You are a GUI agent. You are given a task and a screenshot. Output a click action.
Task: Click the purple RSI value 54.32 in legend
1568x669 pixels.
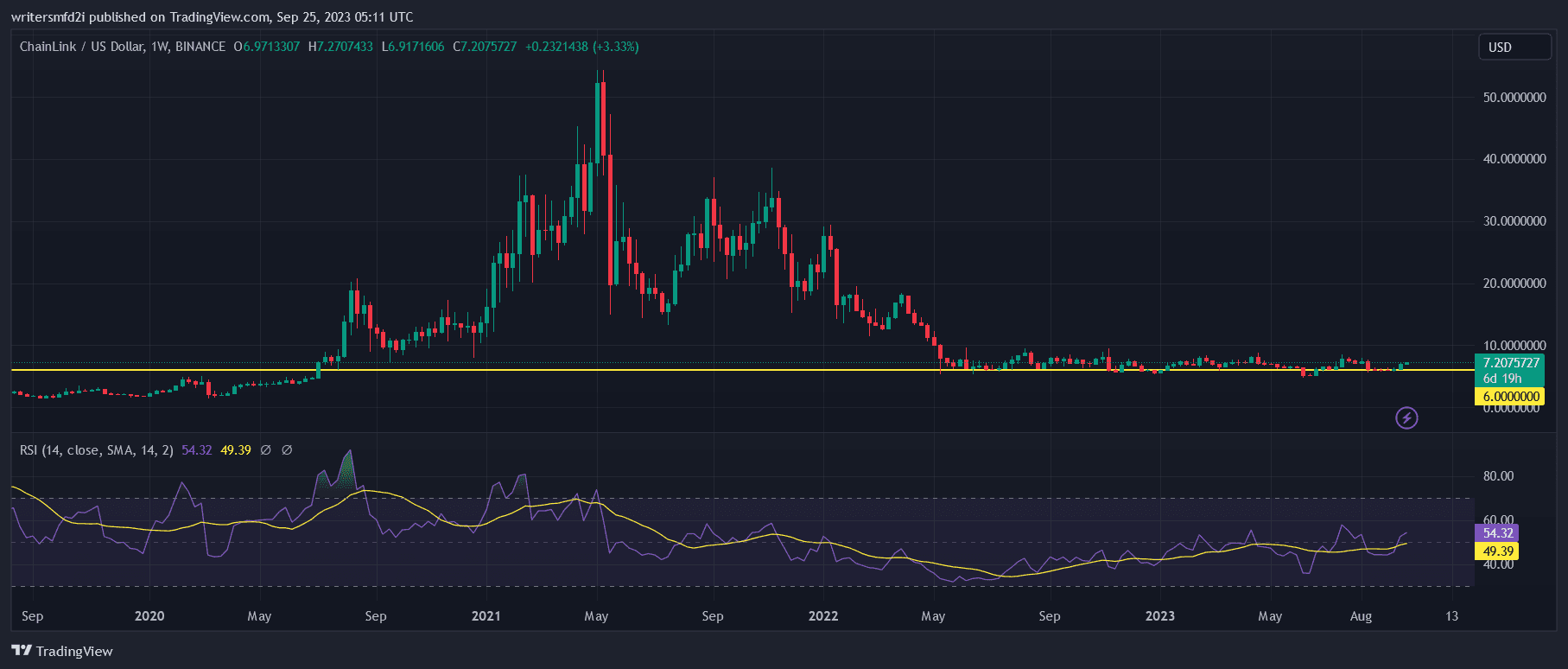[196, 450]
